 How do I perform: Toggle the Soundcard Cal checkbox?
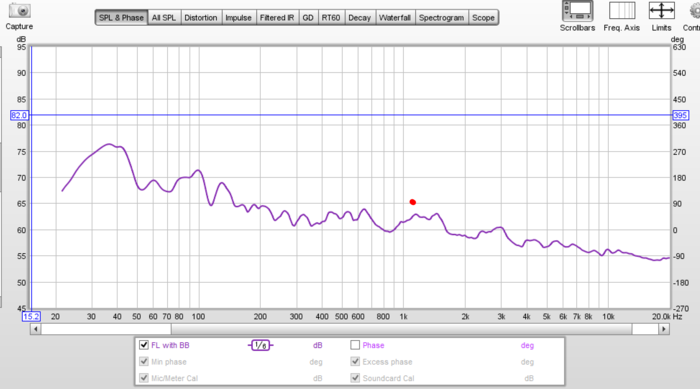355,378
